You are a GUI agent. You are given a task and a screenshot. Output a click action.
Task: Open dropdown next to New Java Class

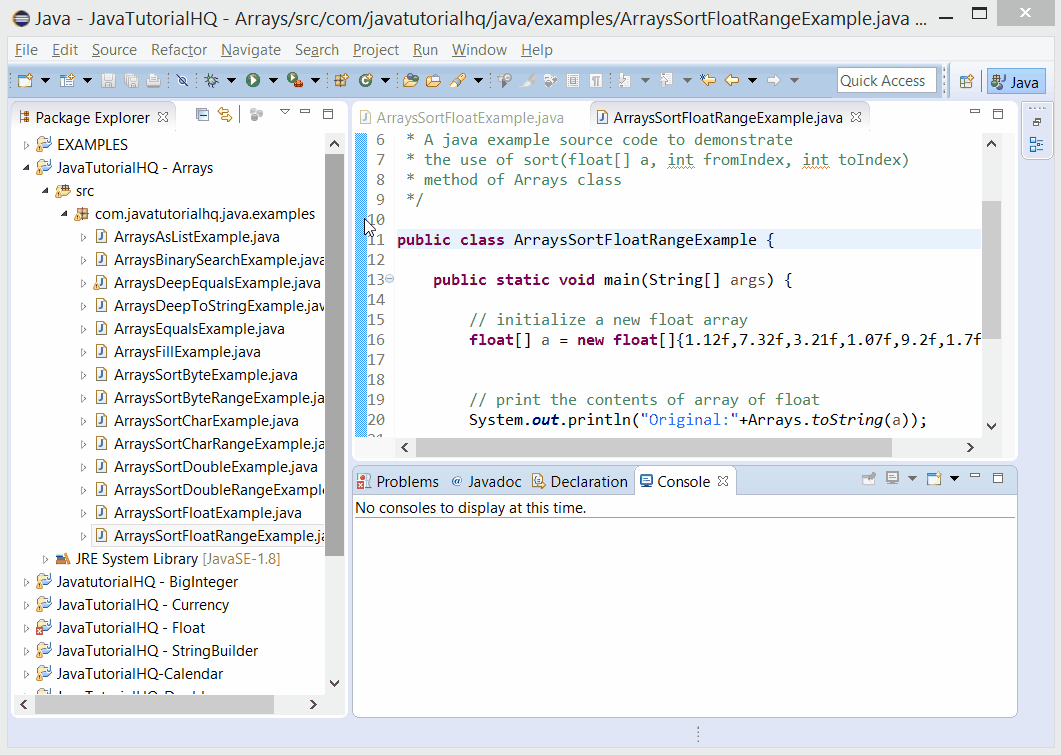386,81
